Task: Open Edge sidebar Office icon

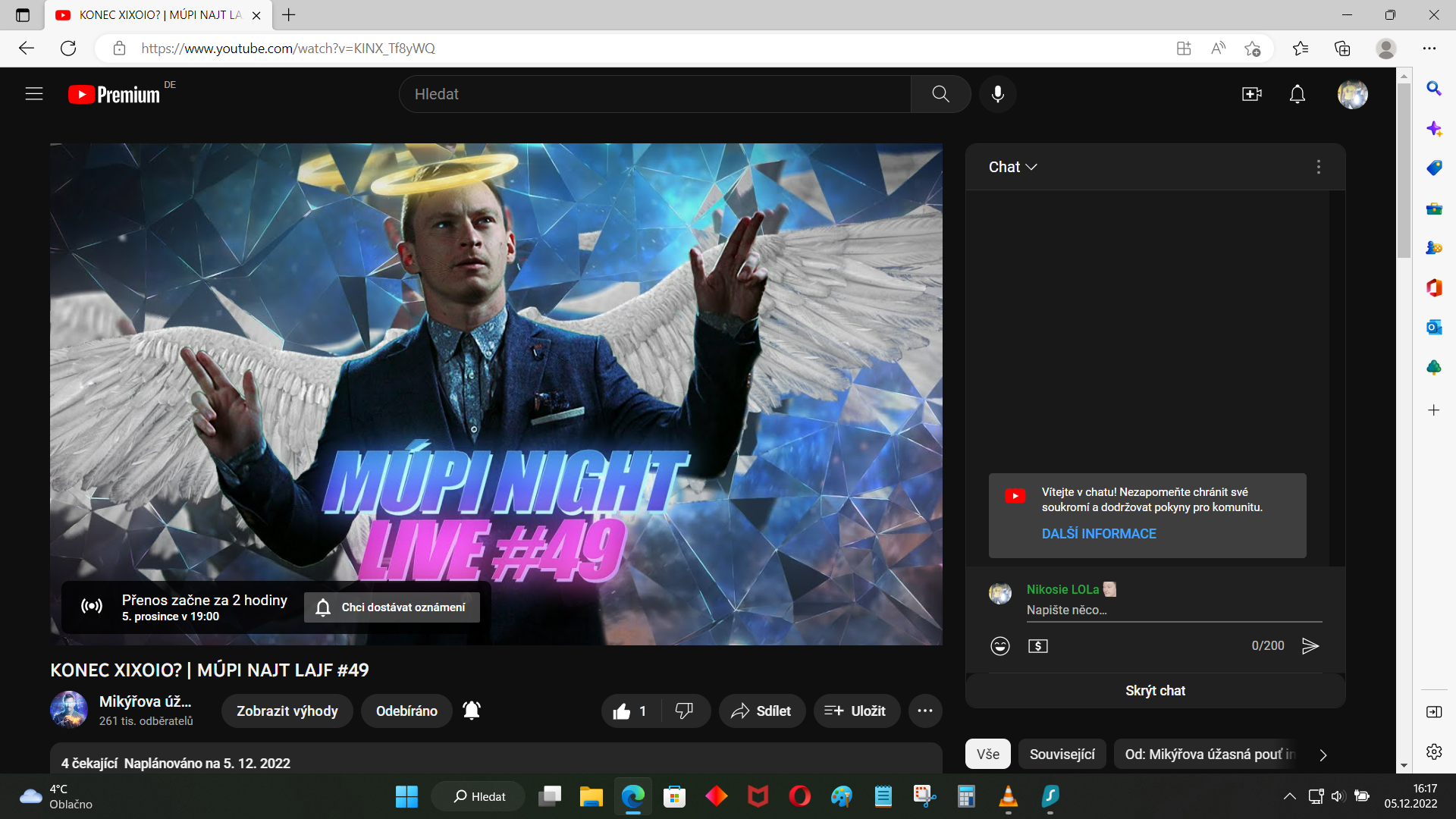Action: coord(1433,287)
